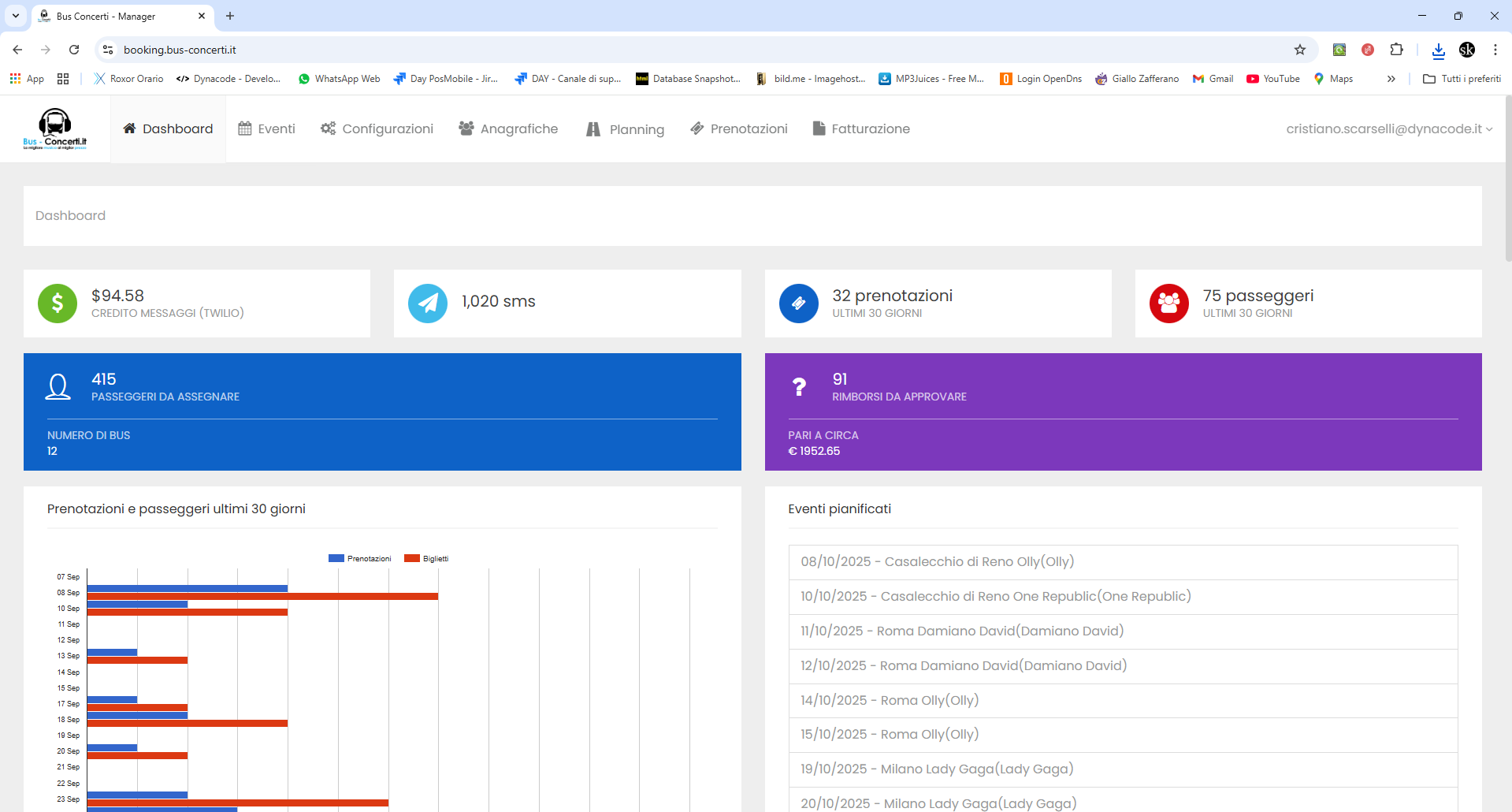Open the 19/10/2025 Milano Lady Gaga event
Image resolution: width=1512 pixels, height=812 pixels.
point(937,769)
